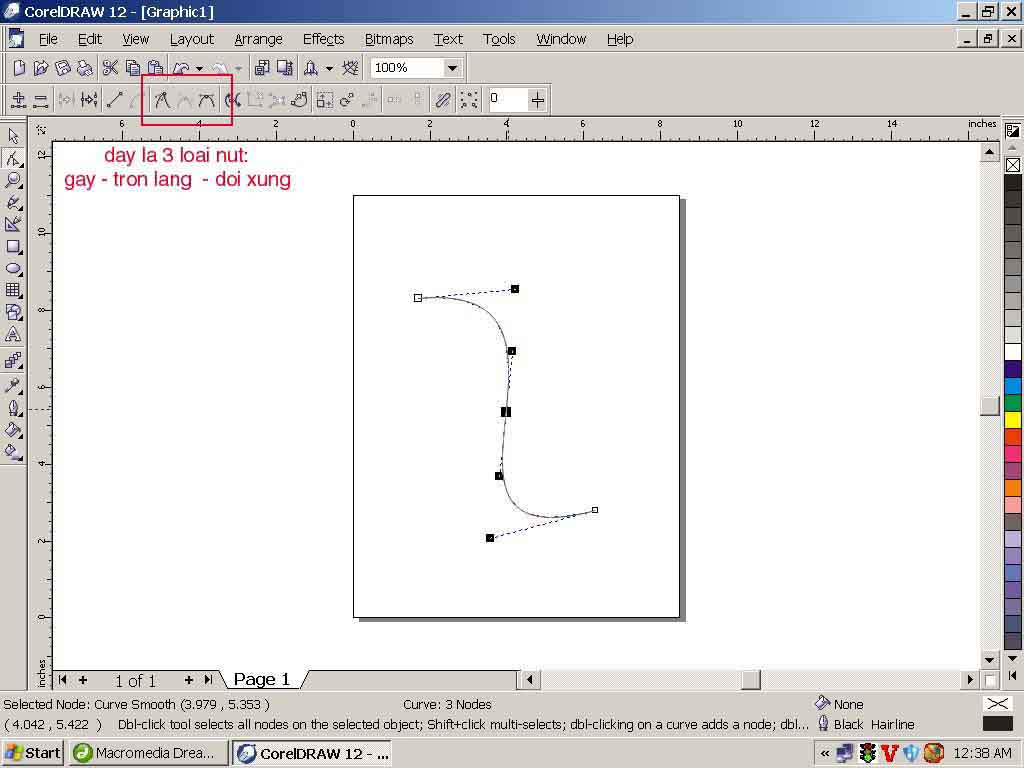The image size is (1024, 768).
Task: Click the Reverse Curve Direction icon
Action: click(x=232, y=100)
